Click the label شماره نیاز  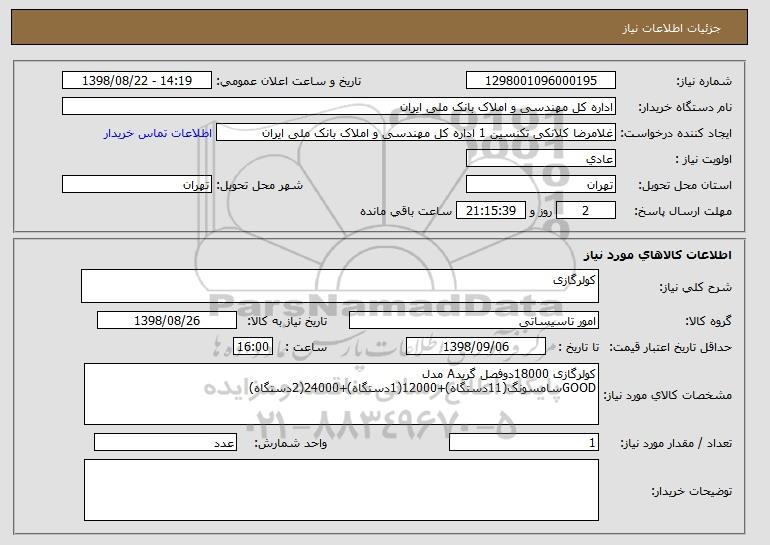[704, 82]
